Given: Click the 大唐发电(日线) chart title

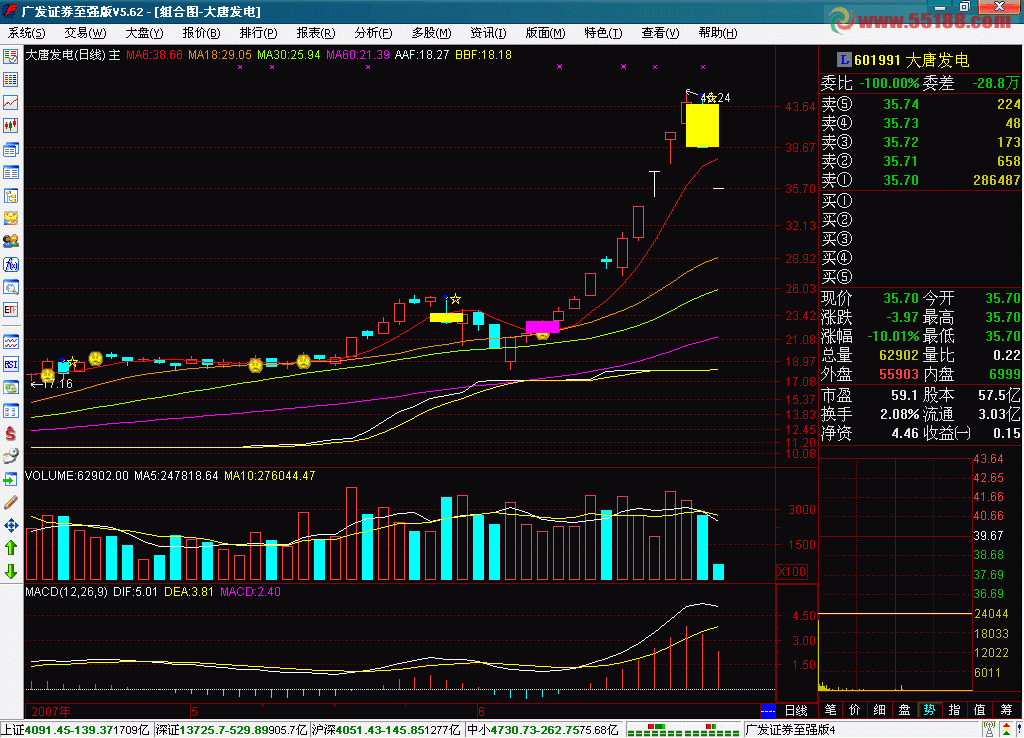Looking at the screenshot, I should (66, 55).
